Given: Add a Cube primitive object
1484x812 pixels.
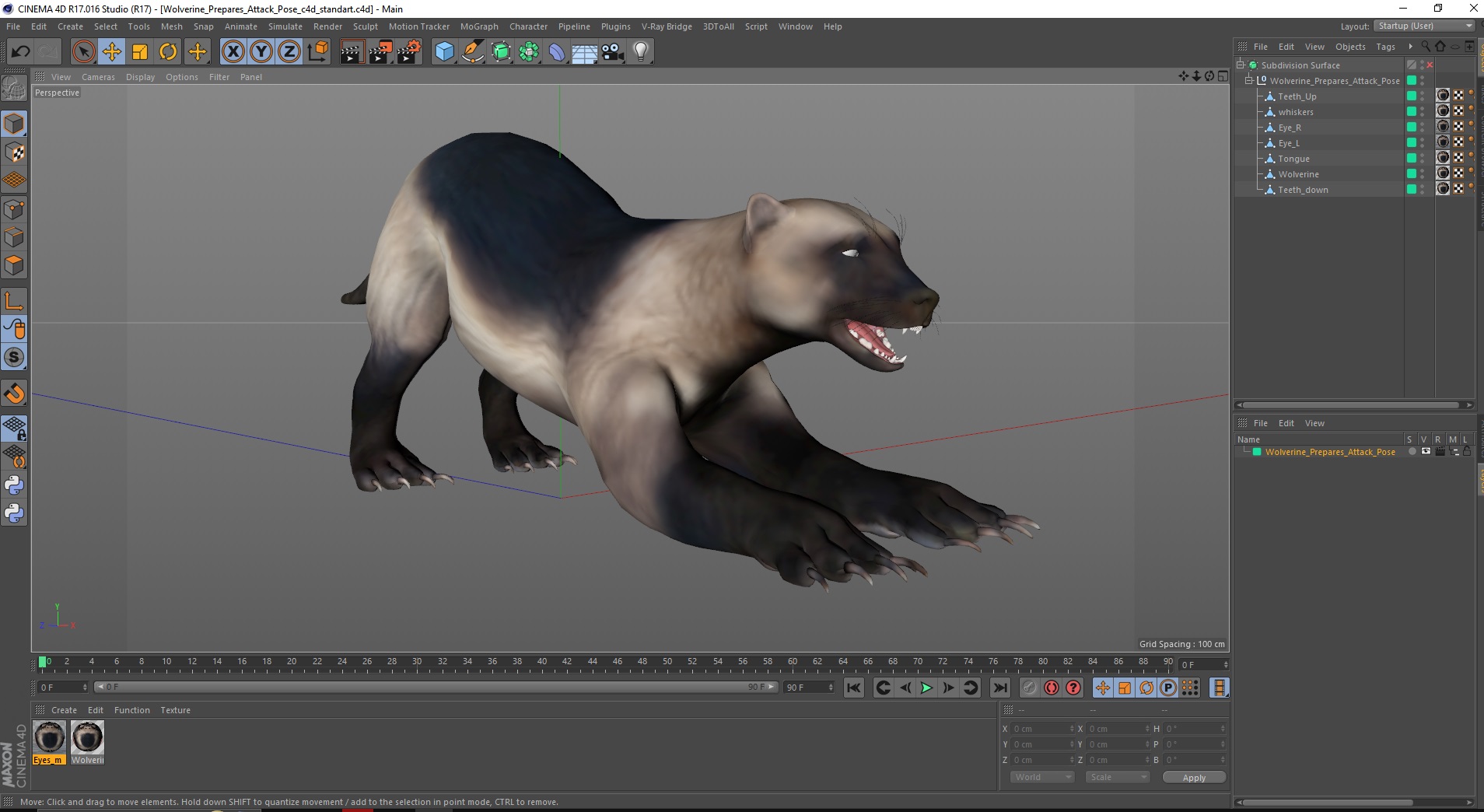Looking at the screenshot, I should tap(444, 52).
